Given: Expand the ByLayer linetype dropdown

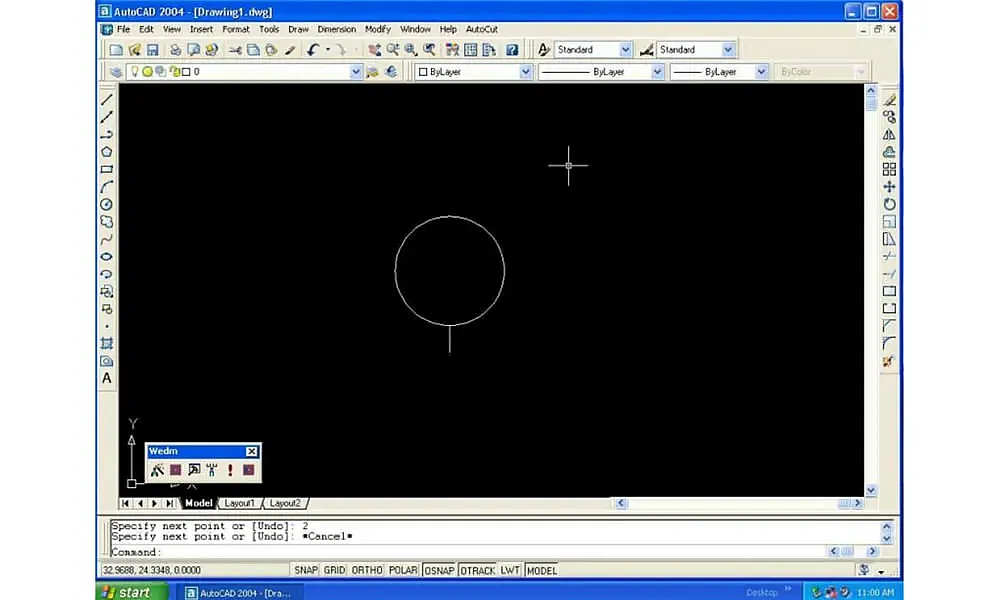Looking at the screenshot, I should pos(658,72).
